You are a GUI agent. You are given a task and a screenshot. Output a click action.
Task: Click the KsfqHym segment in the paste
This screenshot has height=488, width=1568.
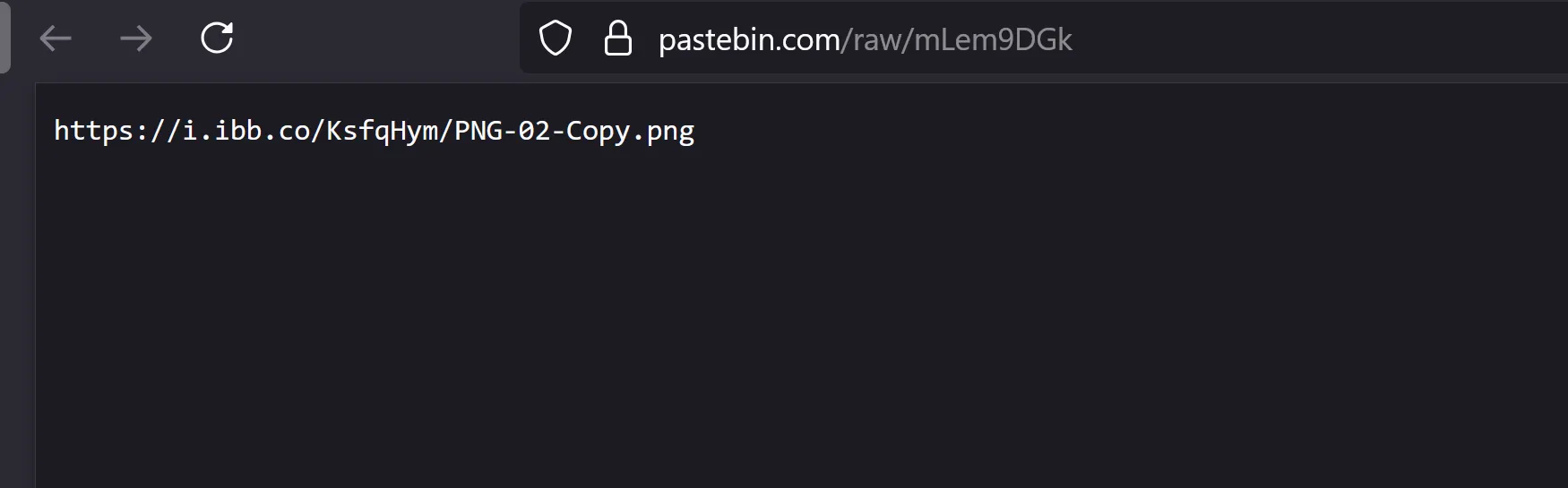[x=382, y=131]
